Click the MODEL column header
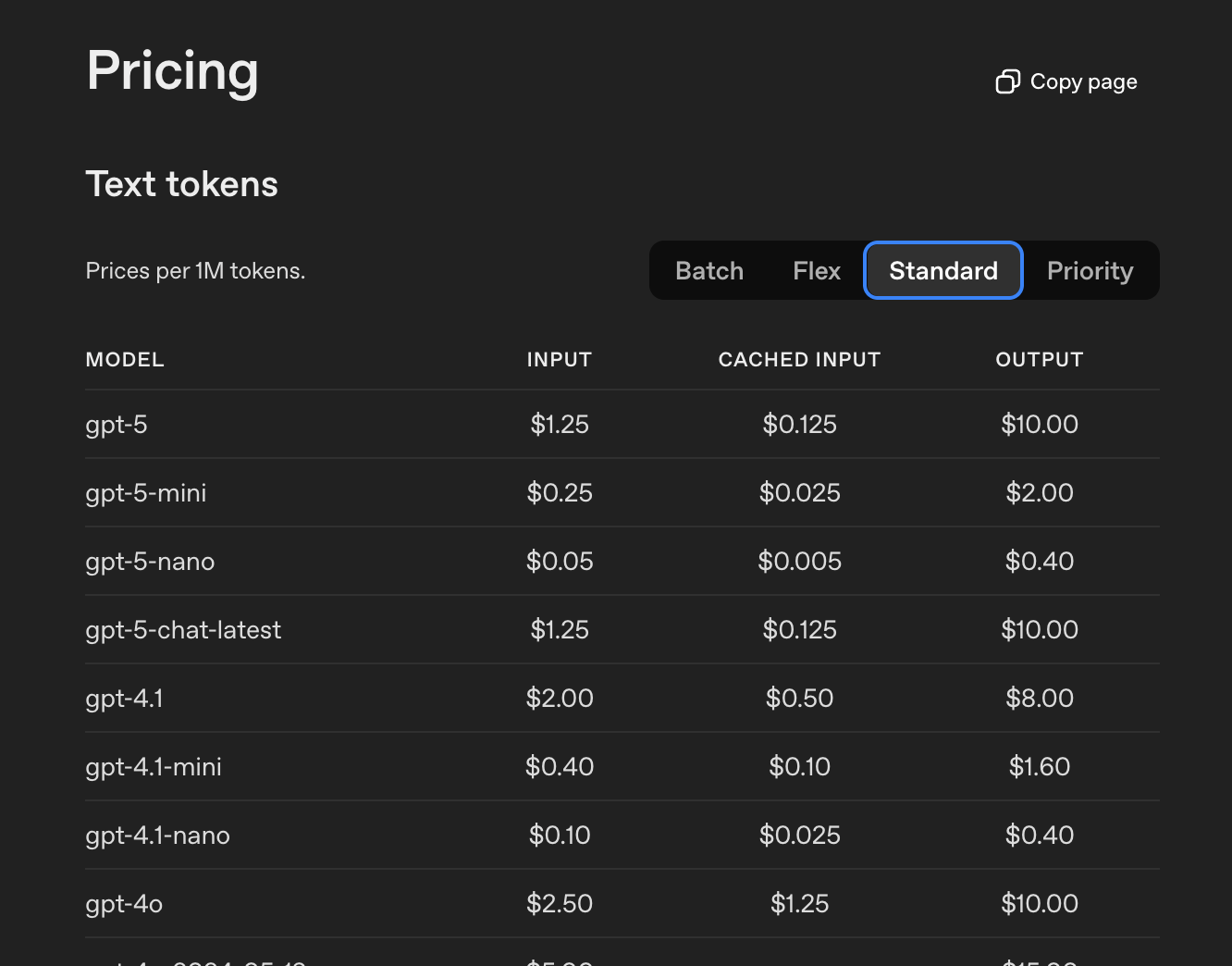 pos(125,360)
